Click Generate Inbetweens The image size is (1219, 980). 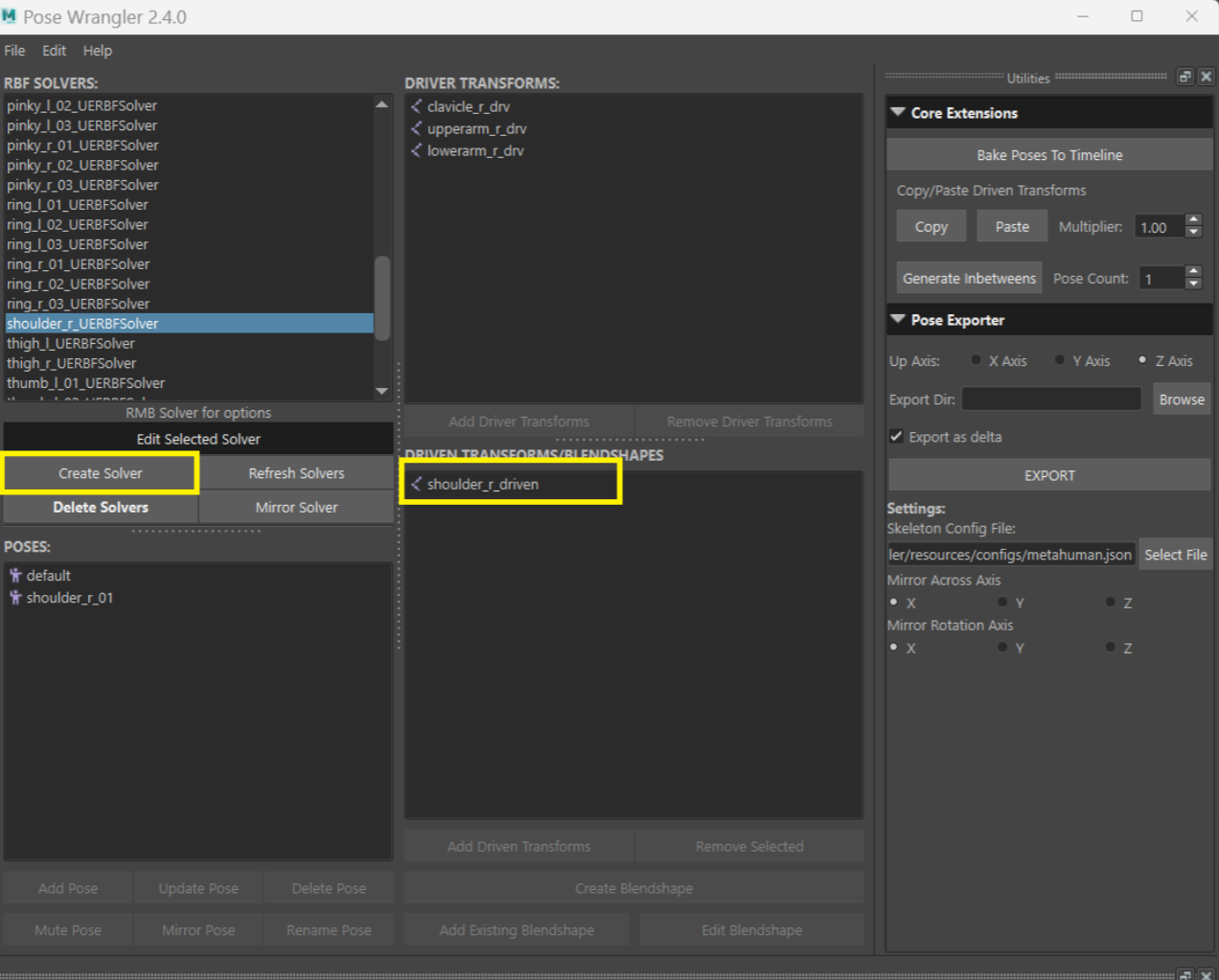pos(969,278)
